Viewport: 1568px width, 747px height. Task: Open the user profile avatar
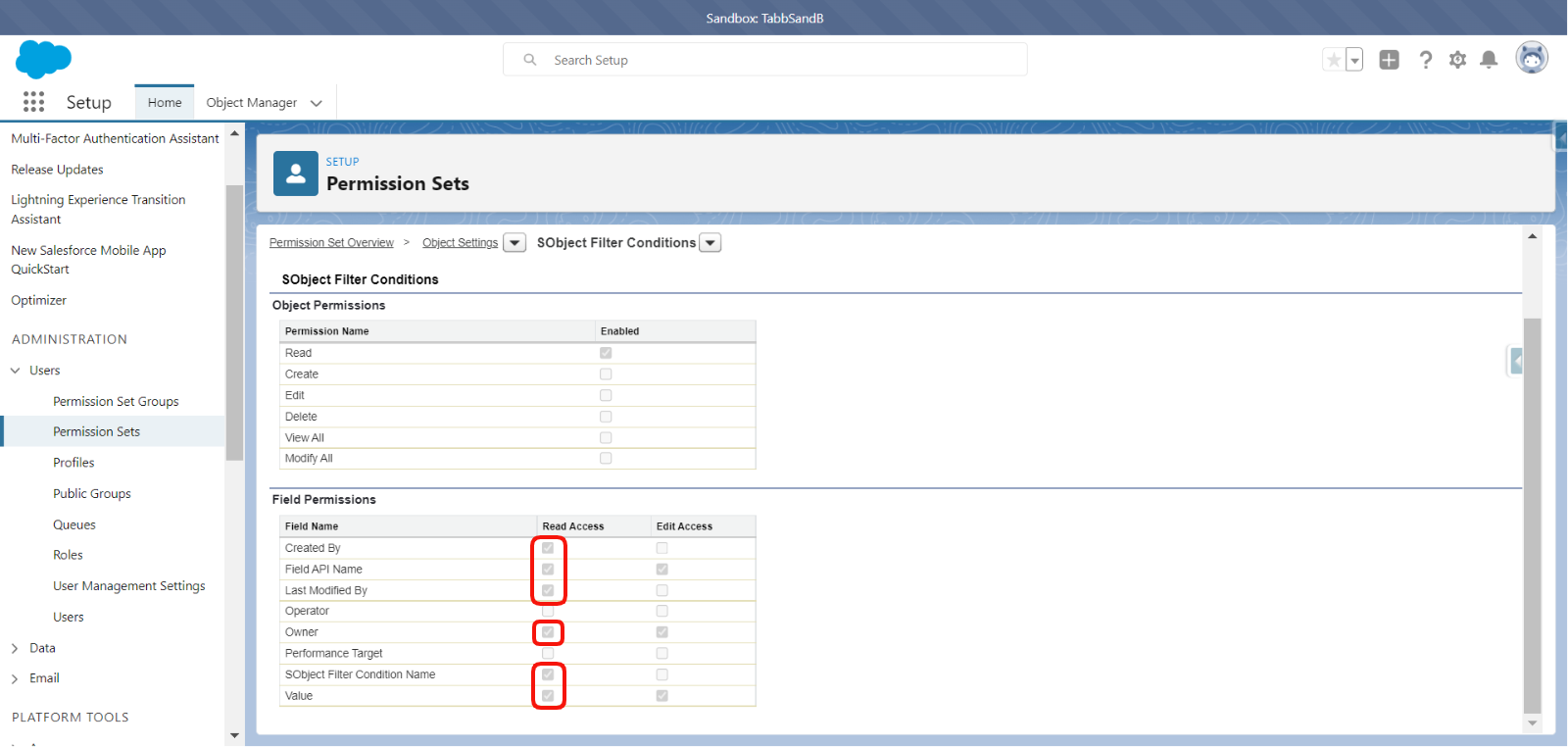[1531, 58]
